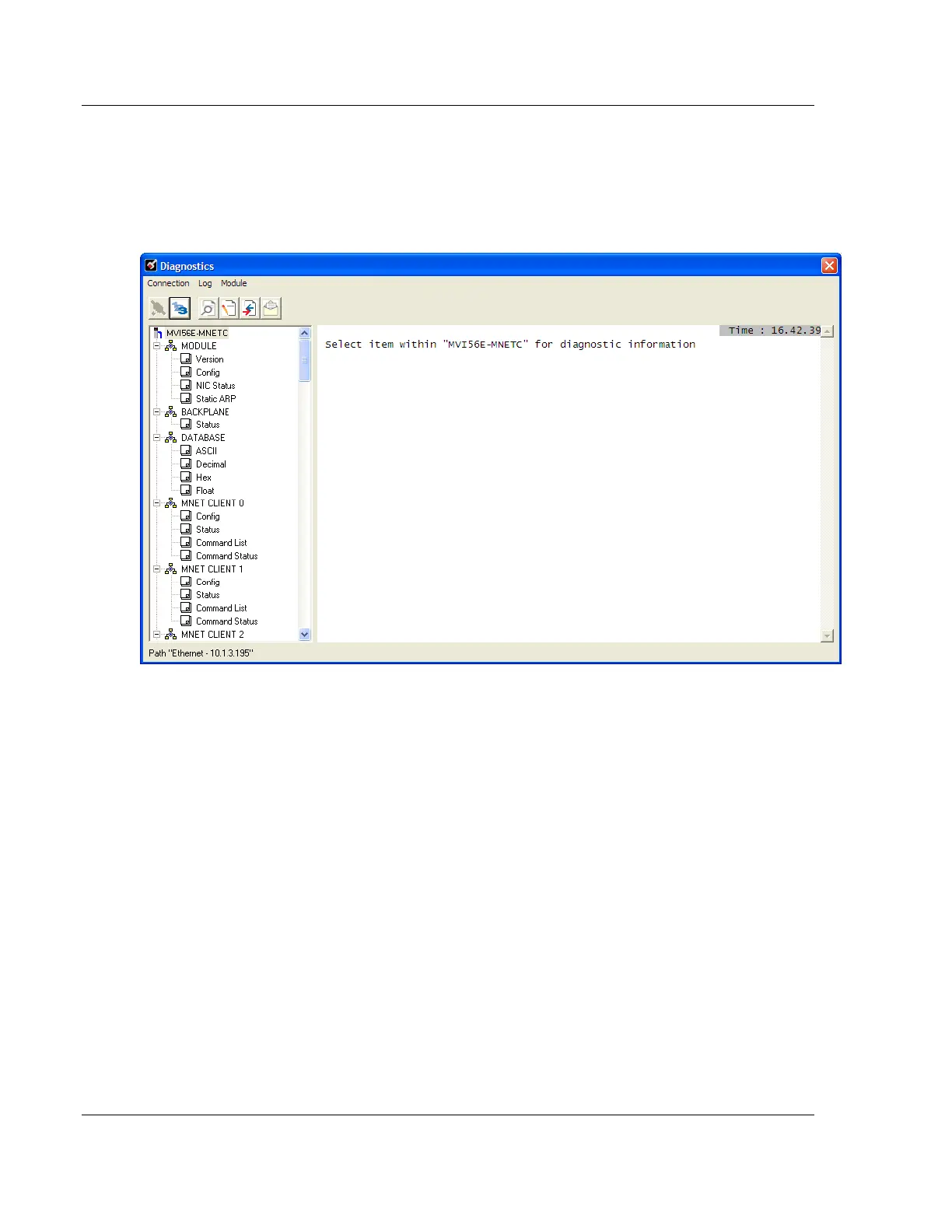Click the network icon beside DATABASE
The image size is (952, 1232).
(x=171, y=437)
